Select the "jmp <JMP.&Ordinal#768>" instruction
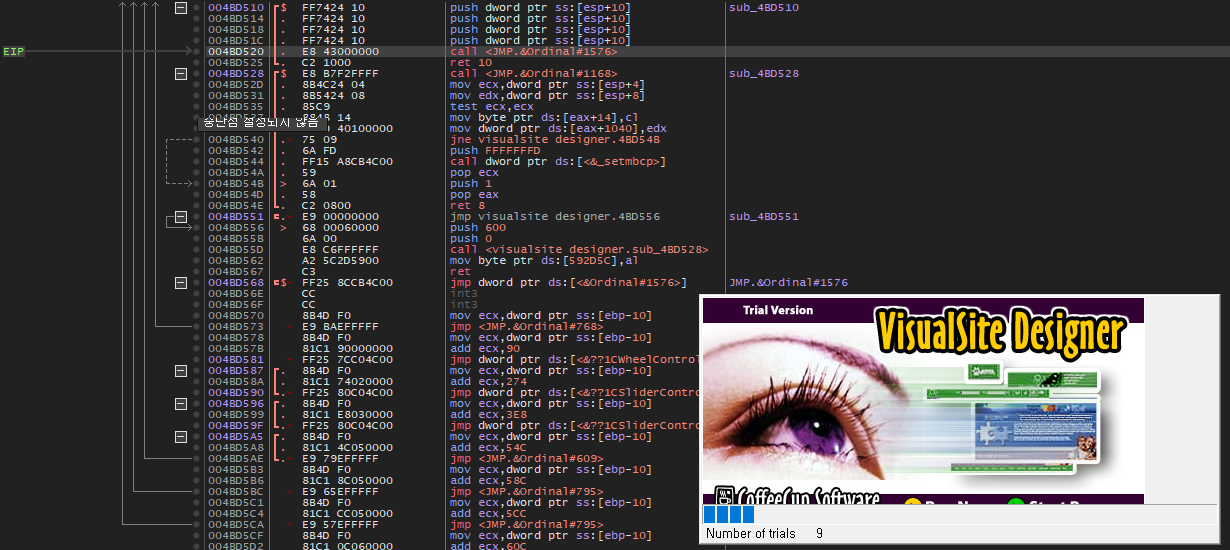 [524, 326]
